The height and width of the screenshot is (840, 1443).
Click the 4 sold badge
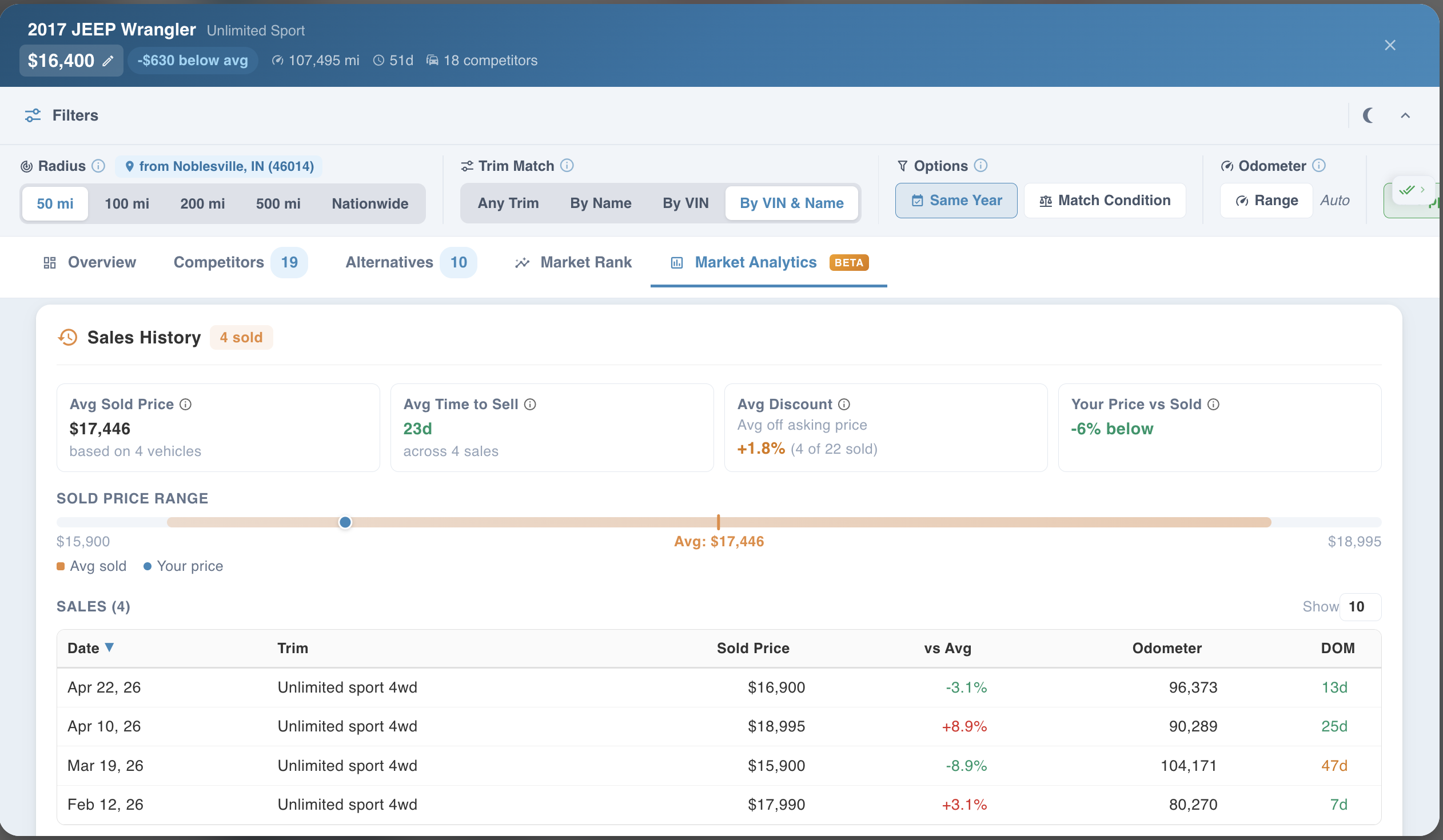coord(241,338)
